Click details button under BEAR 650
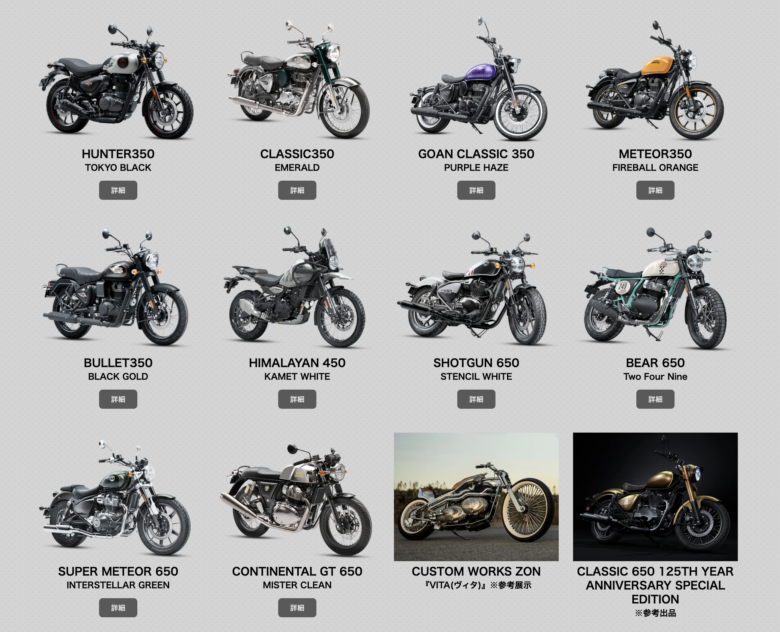The image size is (780, 632). (x=655, y=399)
